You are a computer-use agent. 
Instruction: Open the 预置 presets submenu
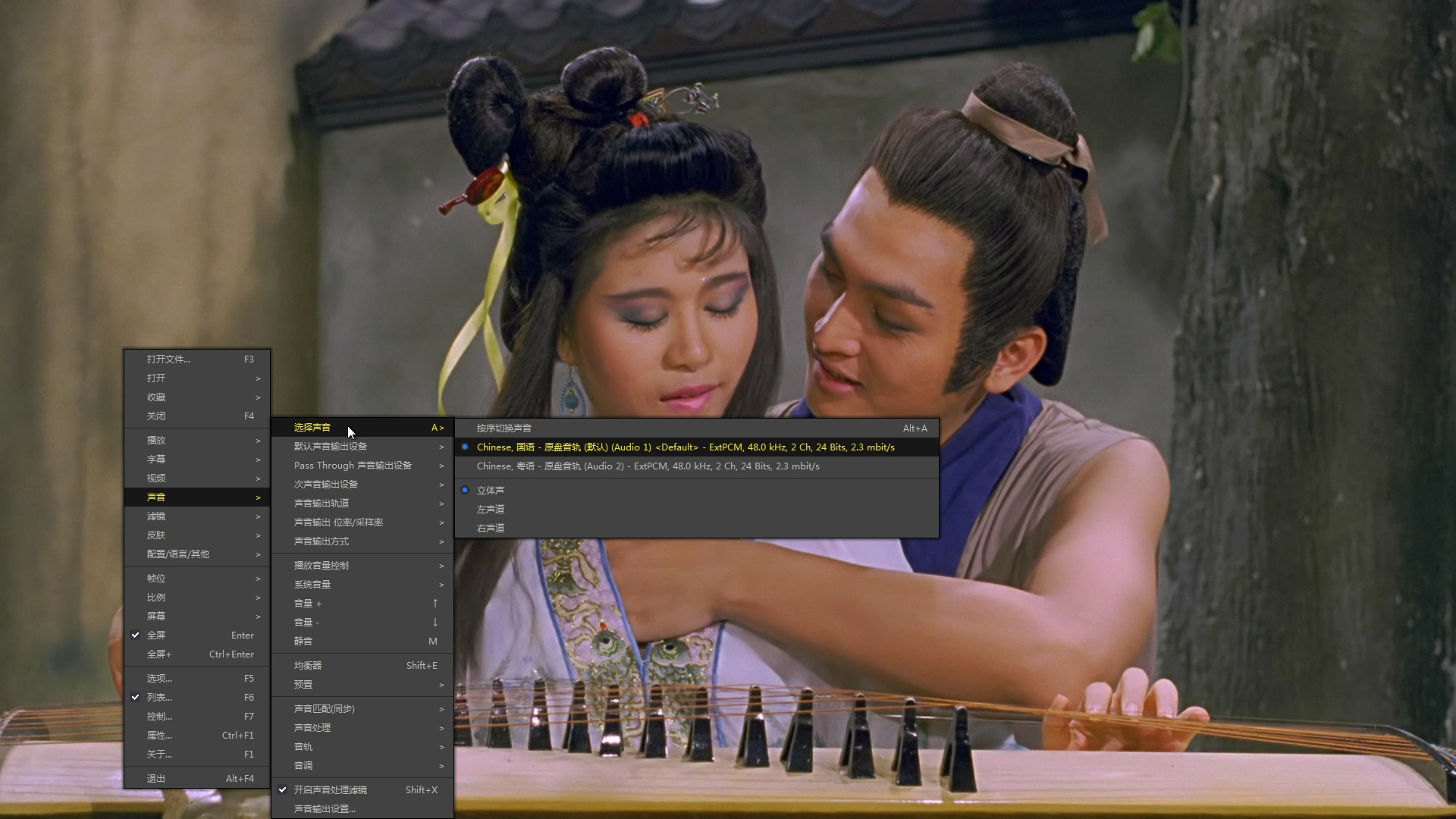click(x=362, y=685)
